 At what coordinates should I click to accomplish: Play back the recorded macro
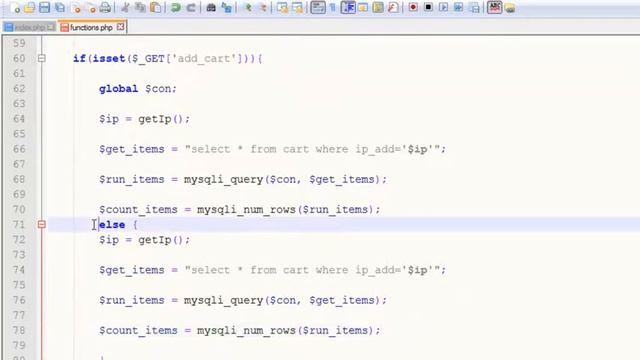coord(443,7)
